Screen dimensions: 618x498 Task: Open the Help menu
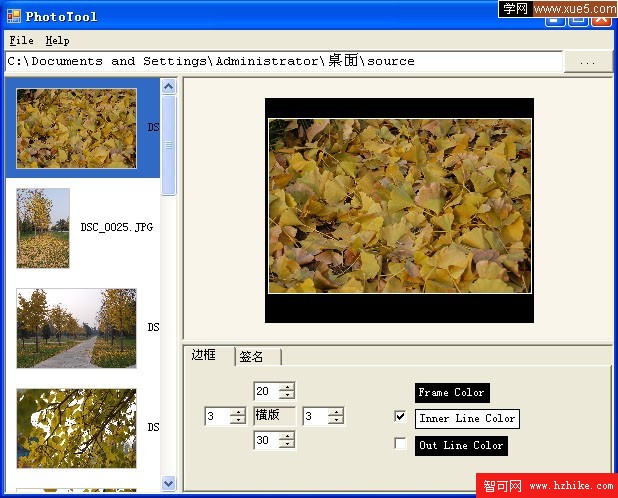[x=57, y=40]
